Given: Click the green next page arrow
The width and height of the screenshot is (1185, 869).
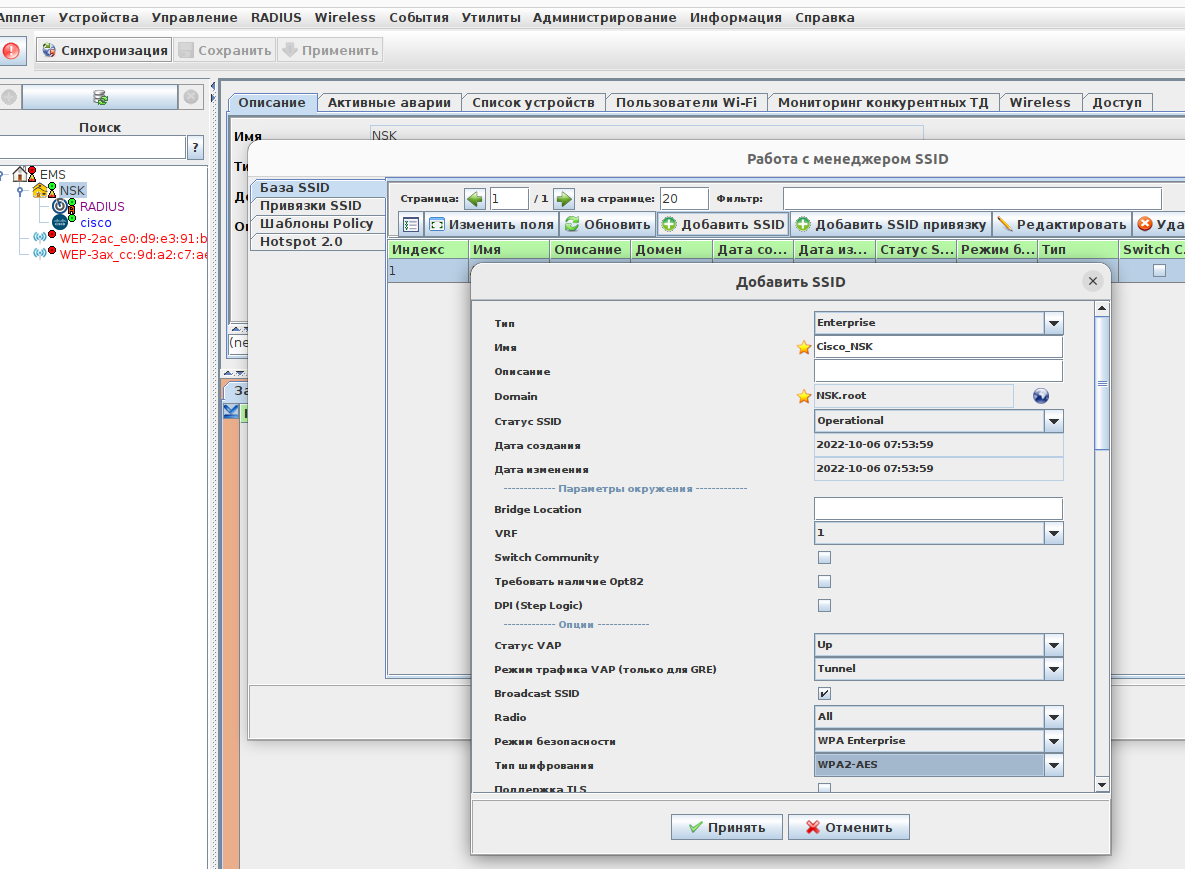Looking at the screenshot, I should tap(564, 199).
